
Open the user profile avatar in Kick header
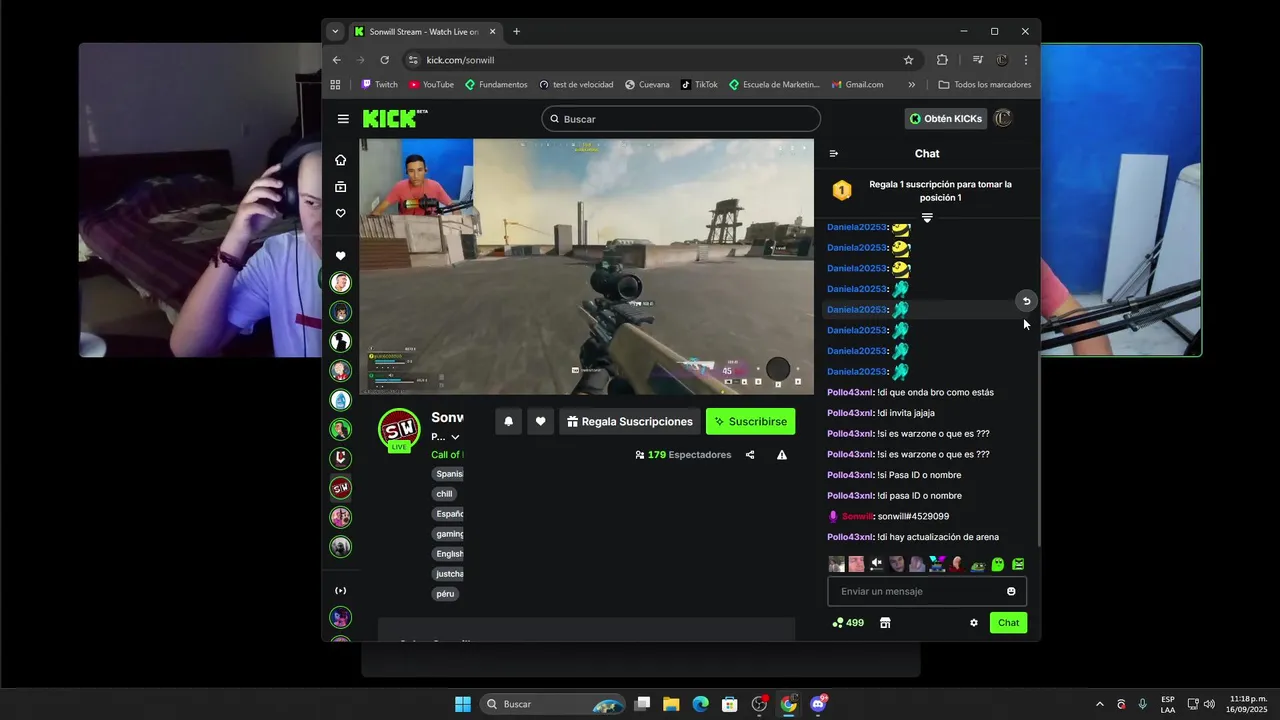point(1004,119)
